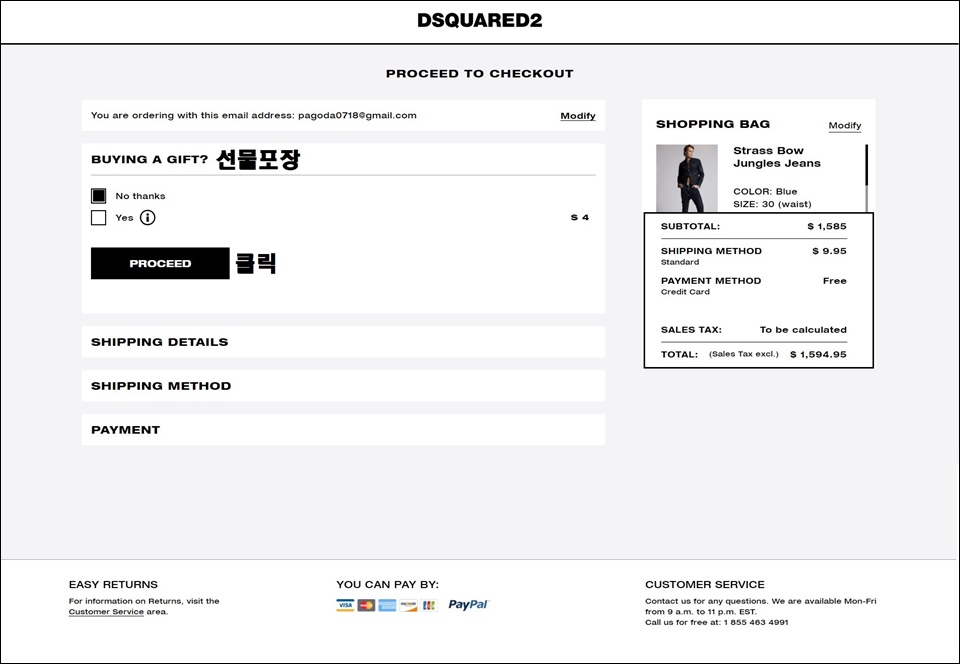Modify the Shopping Bag contents

(x=845, y=125)
